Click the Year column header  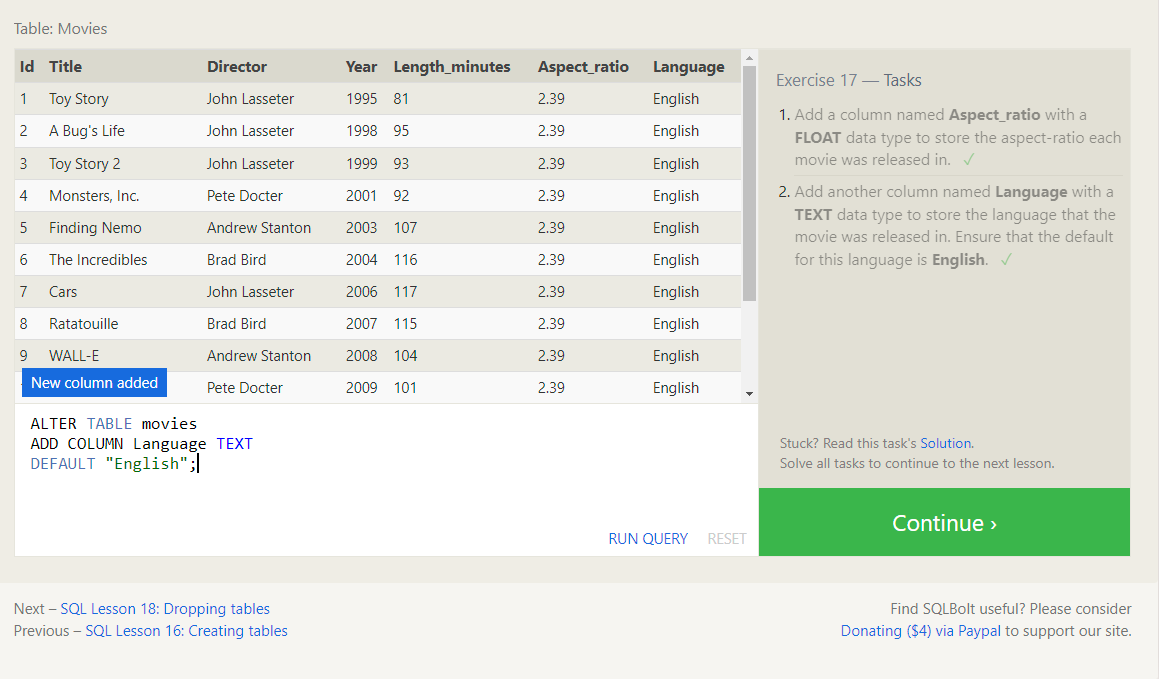pos(361,66)
